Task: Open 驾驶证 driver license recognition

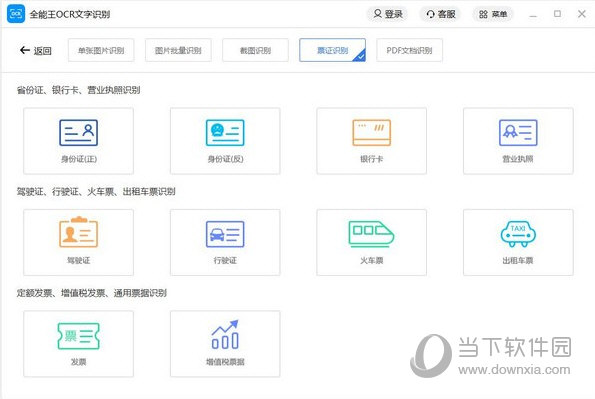Action: [x=79, y=242]
